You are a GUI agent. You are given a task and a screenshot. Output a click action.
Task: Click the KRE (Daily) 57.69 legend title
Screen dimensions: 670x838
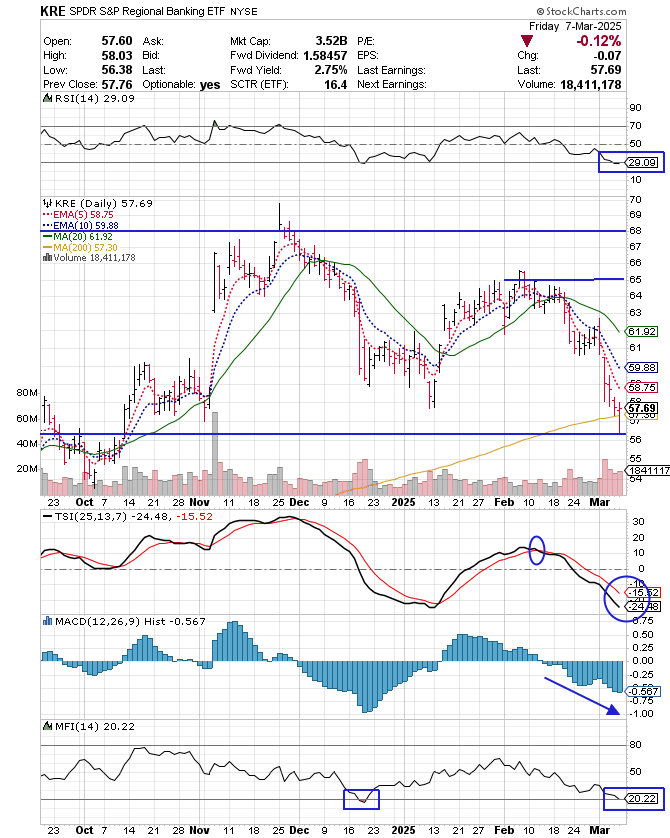coord(104,204)
